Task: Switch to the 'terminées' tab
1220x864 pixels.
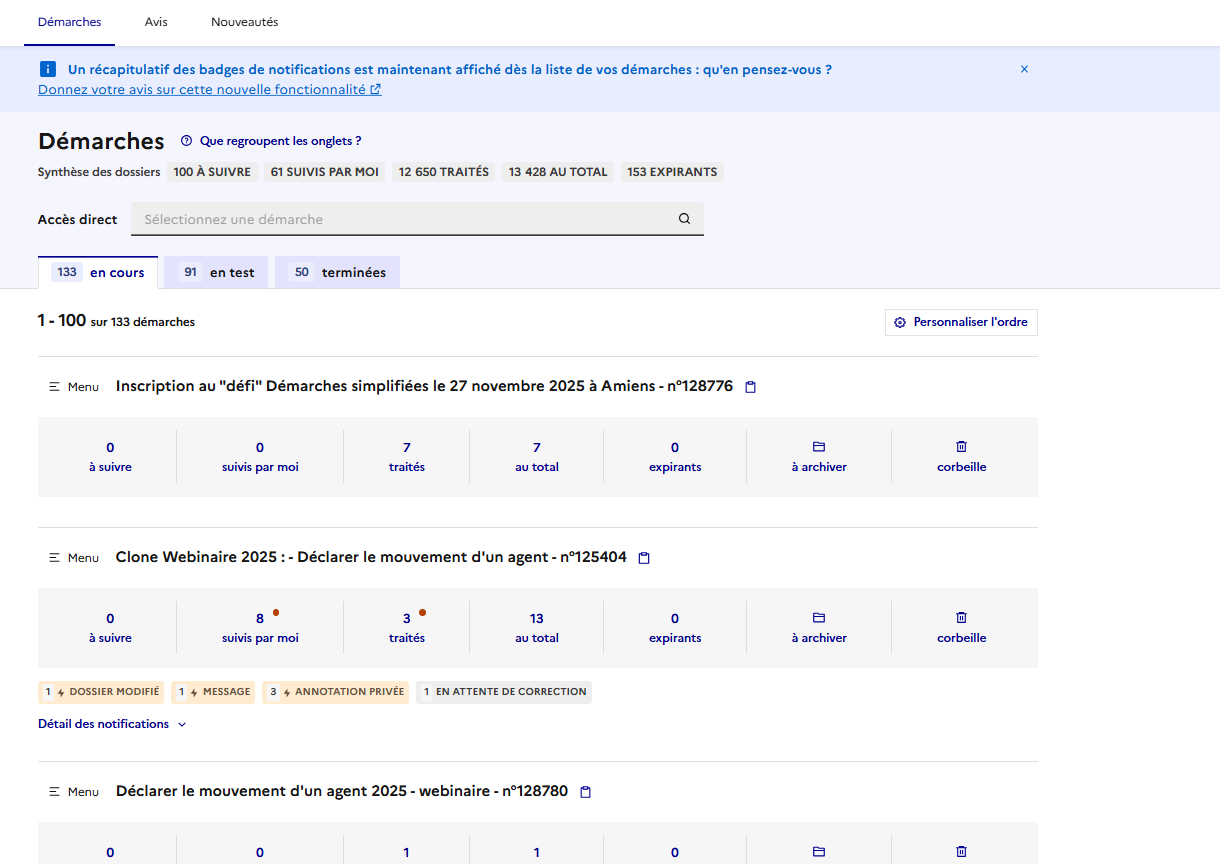Action: point(339,272)
